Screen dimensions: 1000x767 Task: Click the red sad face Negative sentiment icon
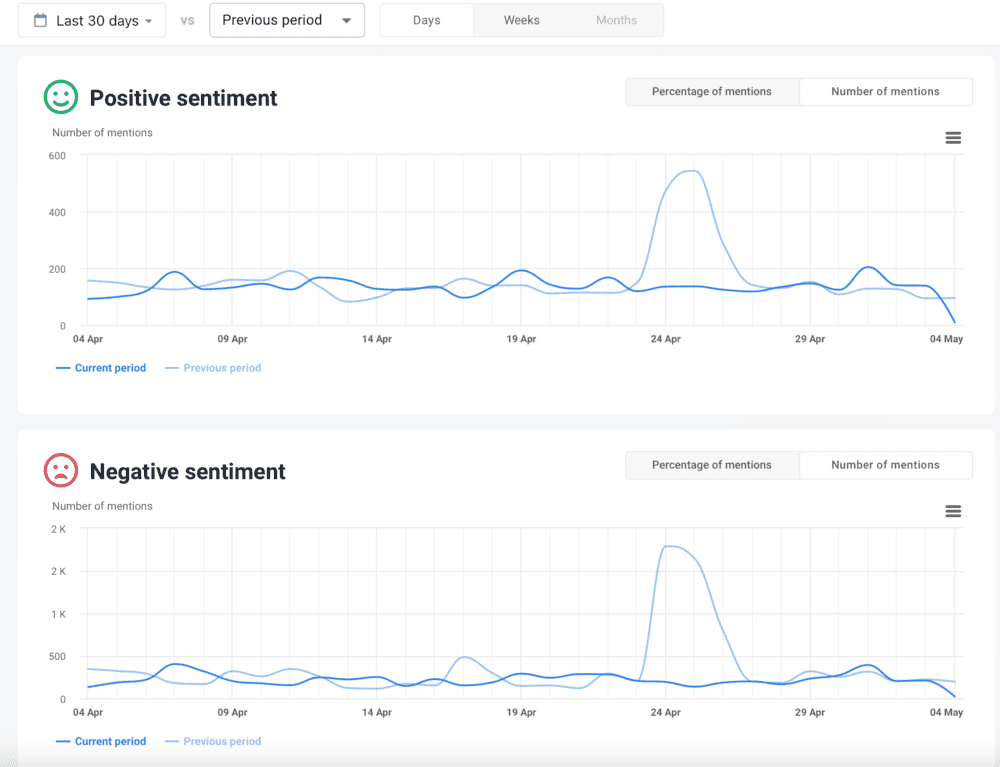61,471
